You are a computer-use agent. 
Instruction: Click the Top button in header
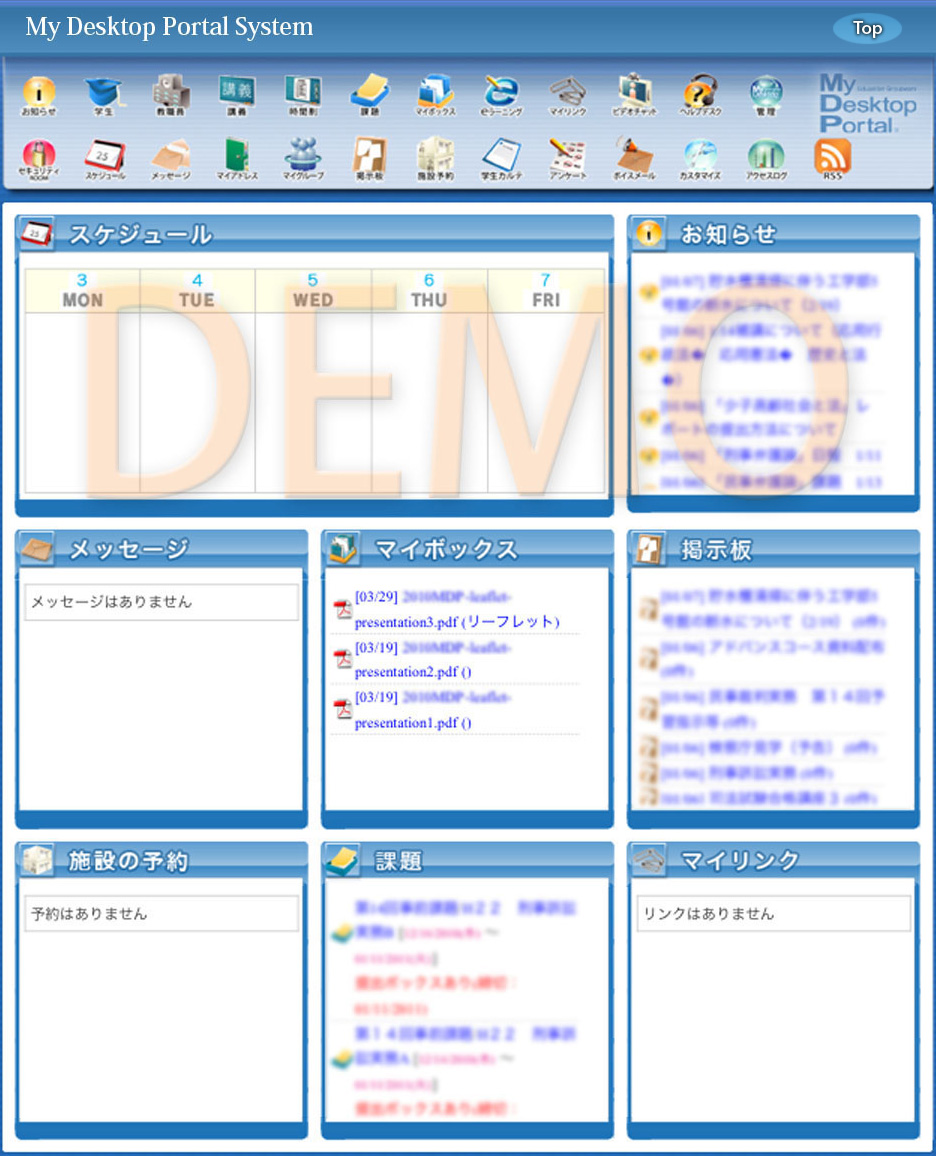[866, 29]
